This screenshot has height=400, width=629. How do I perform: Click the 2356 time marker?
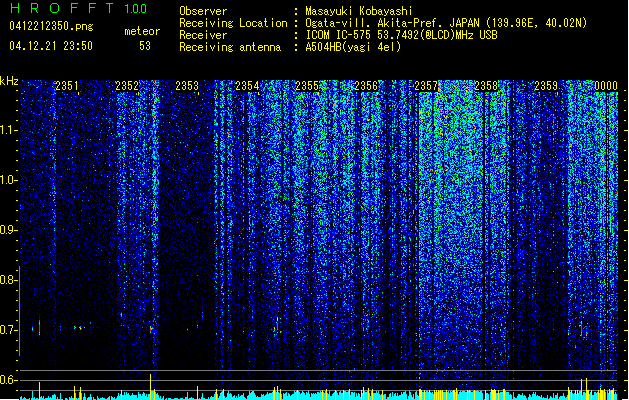[x=366, y=86]
